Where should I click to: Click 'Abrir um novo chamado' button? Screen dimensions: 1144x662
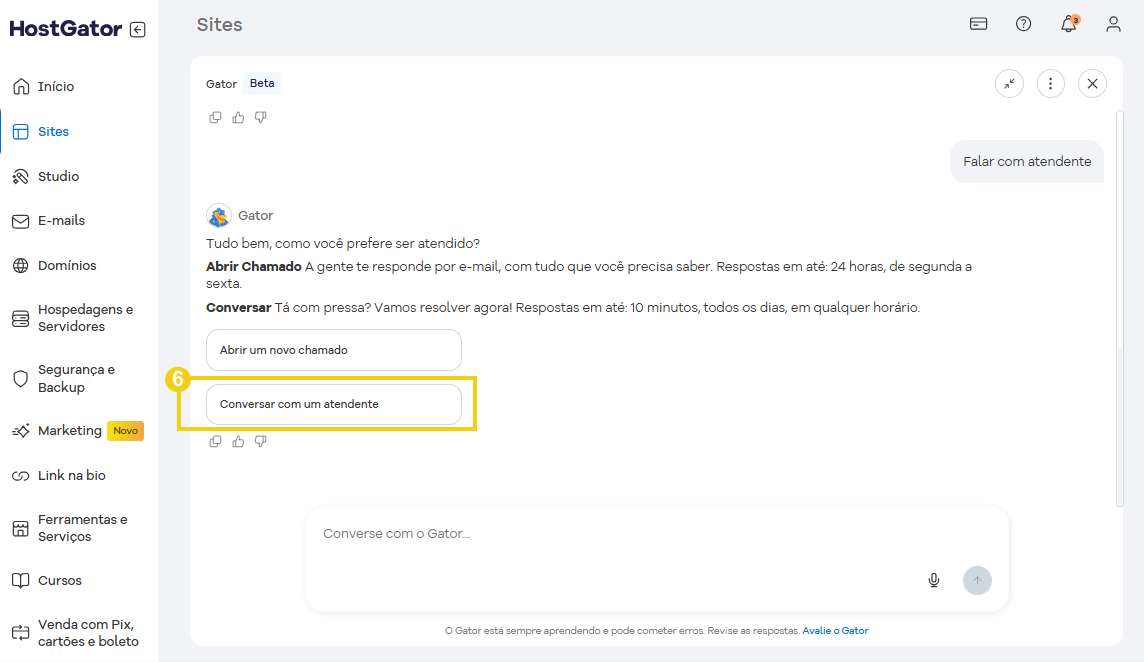click(x=333, y=350)
